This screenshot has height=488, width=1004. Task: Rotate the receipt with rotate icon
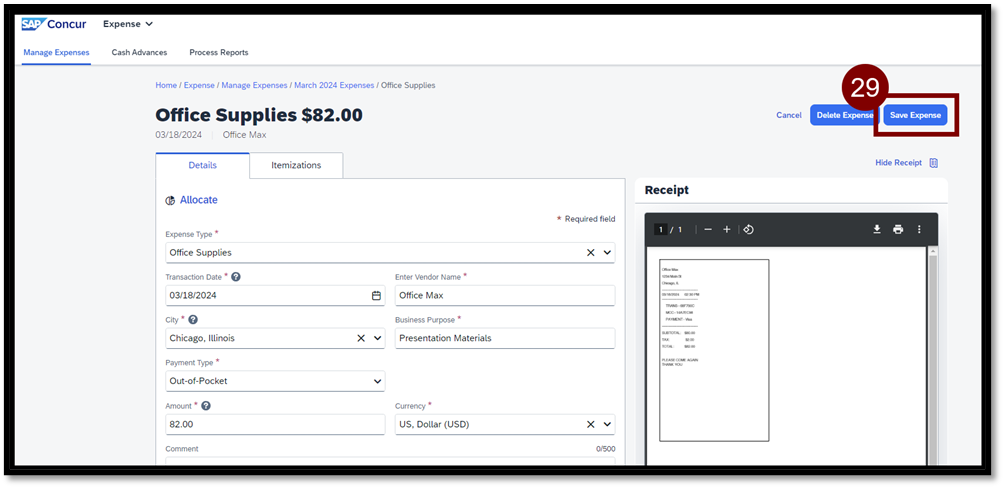click(748, 230)
